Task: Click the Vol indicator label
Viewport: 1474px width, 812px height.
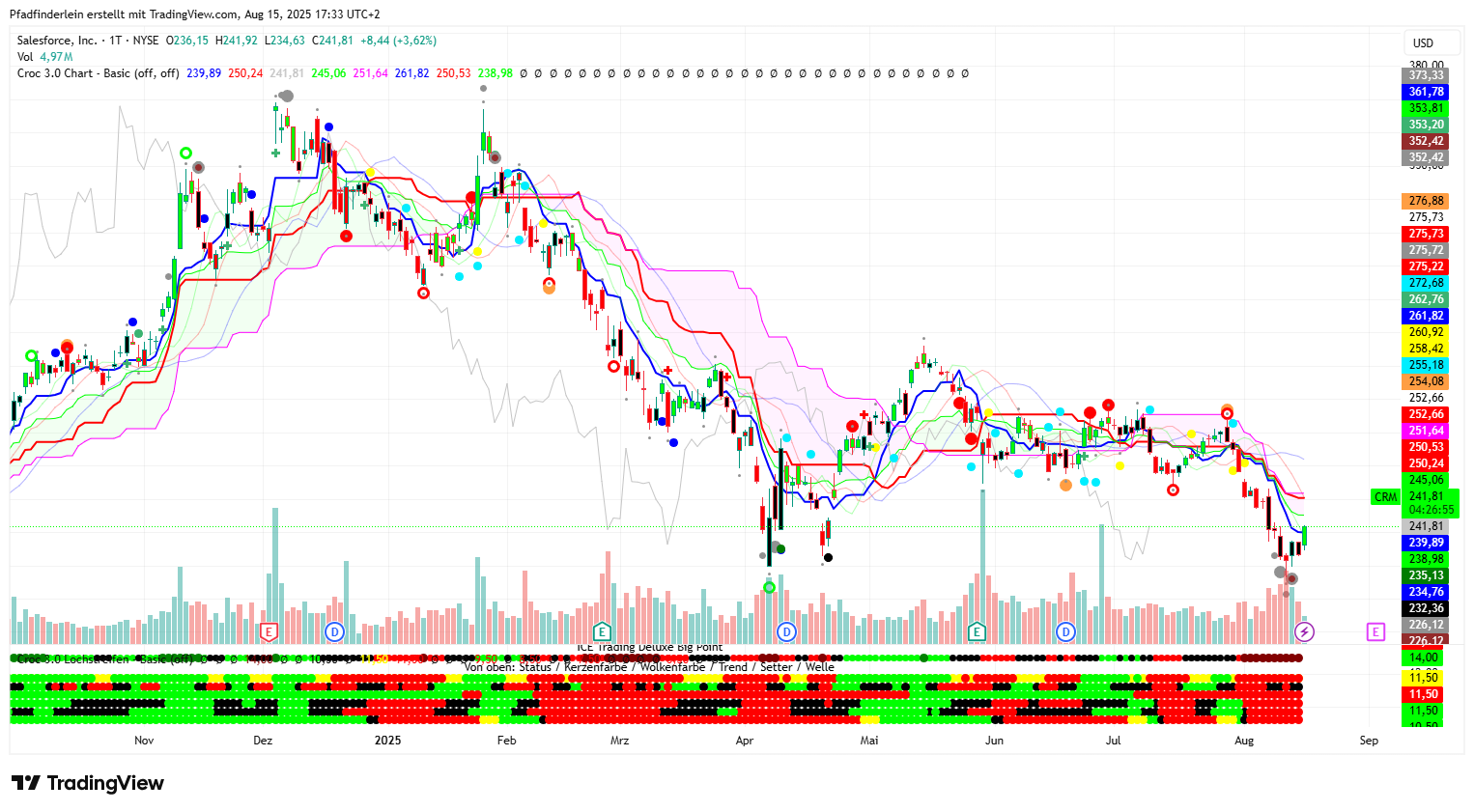Action: [25, 57]
